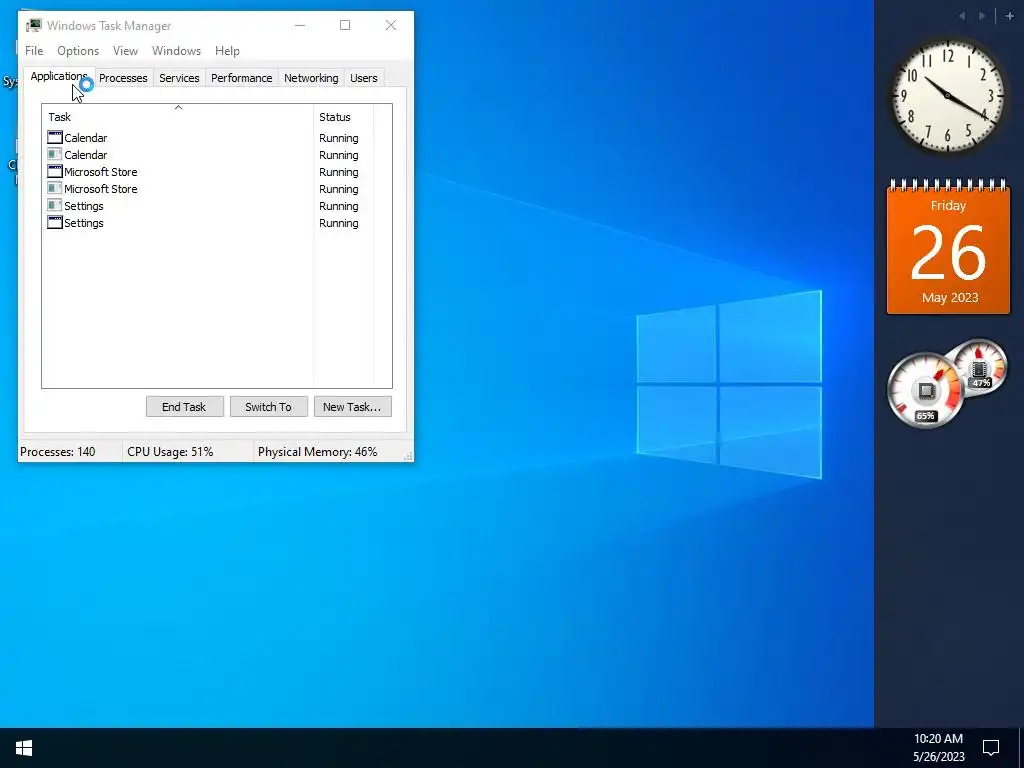Viewport: 1024px width, 768px height.
Task: Close the Task Manager window
Action: click(x=391, y=25)
